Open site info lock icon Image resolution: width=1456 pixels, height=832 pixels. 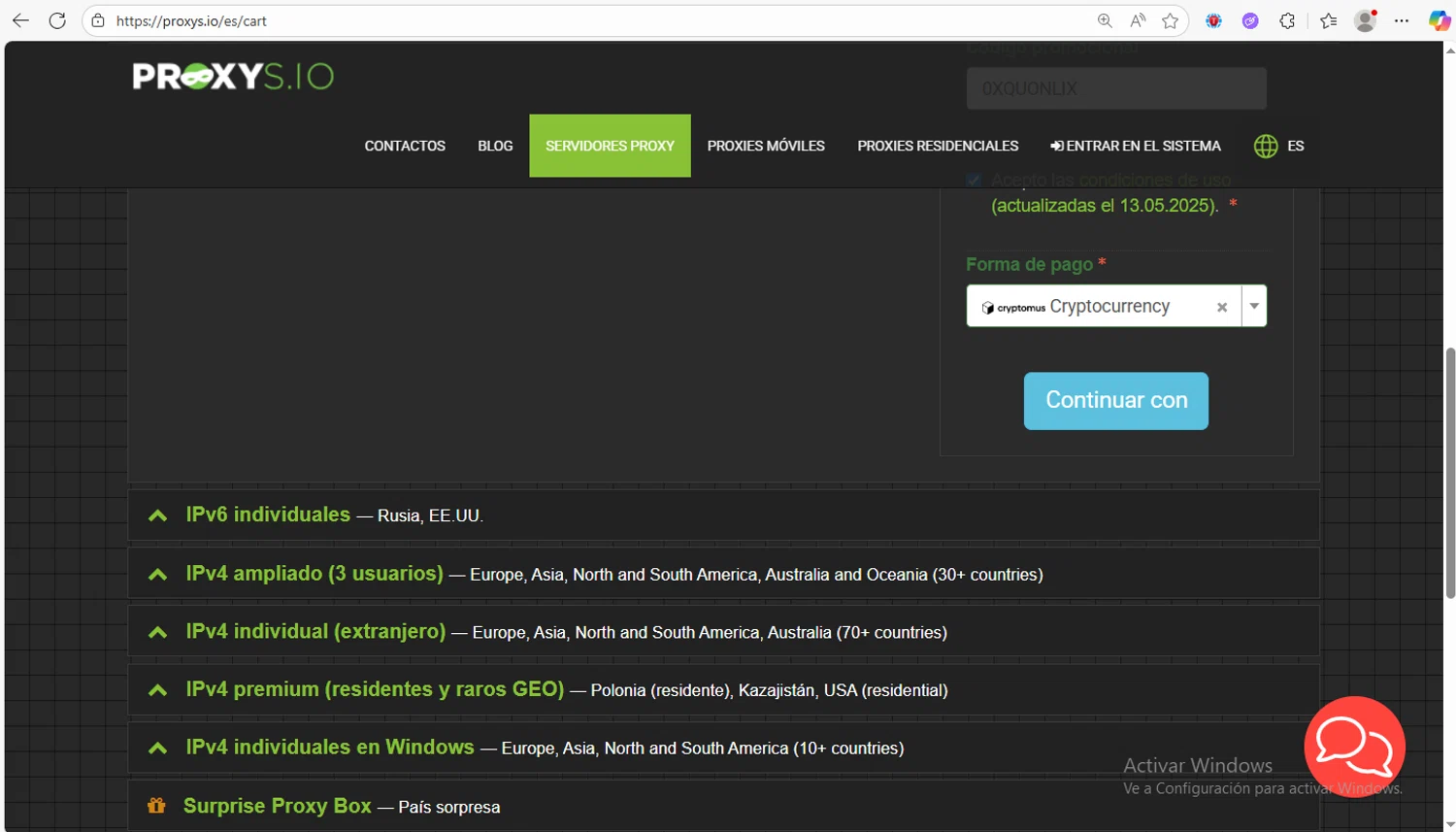coord(98,20)
